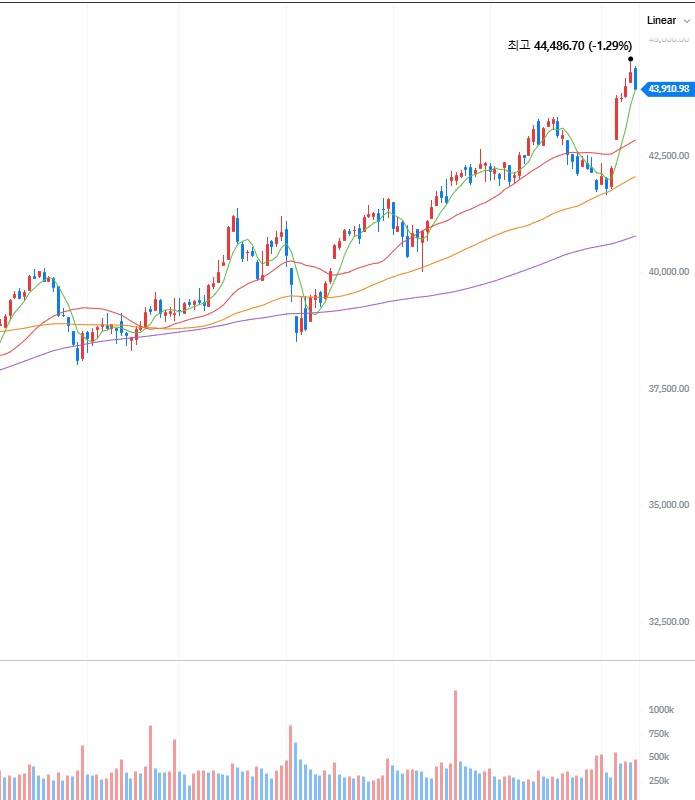Screen dimensions: 695x800
Task: Click the 최고 44,486.70 high price label
Action: [x=569, y=45]
